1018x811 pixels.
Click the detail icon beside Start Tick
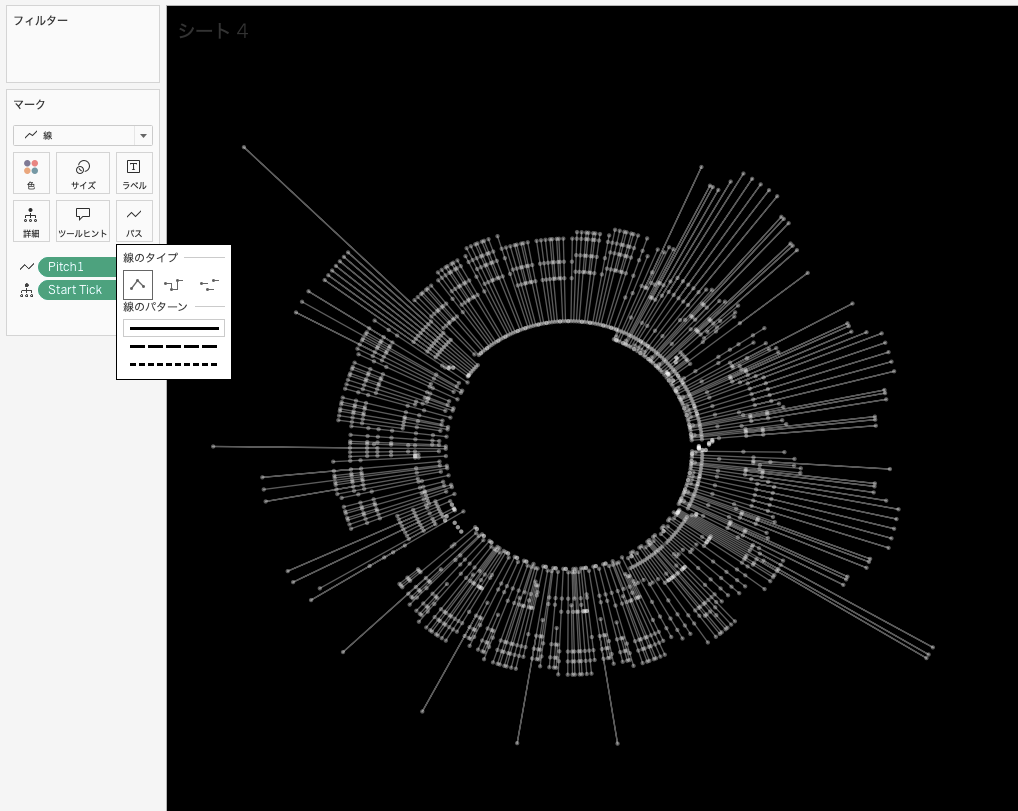point(27,290)
